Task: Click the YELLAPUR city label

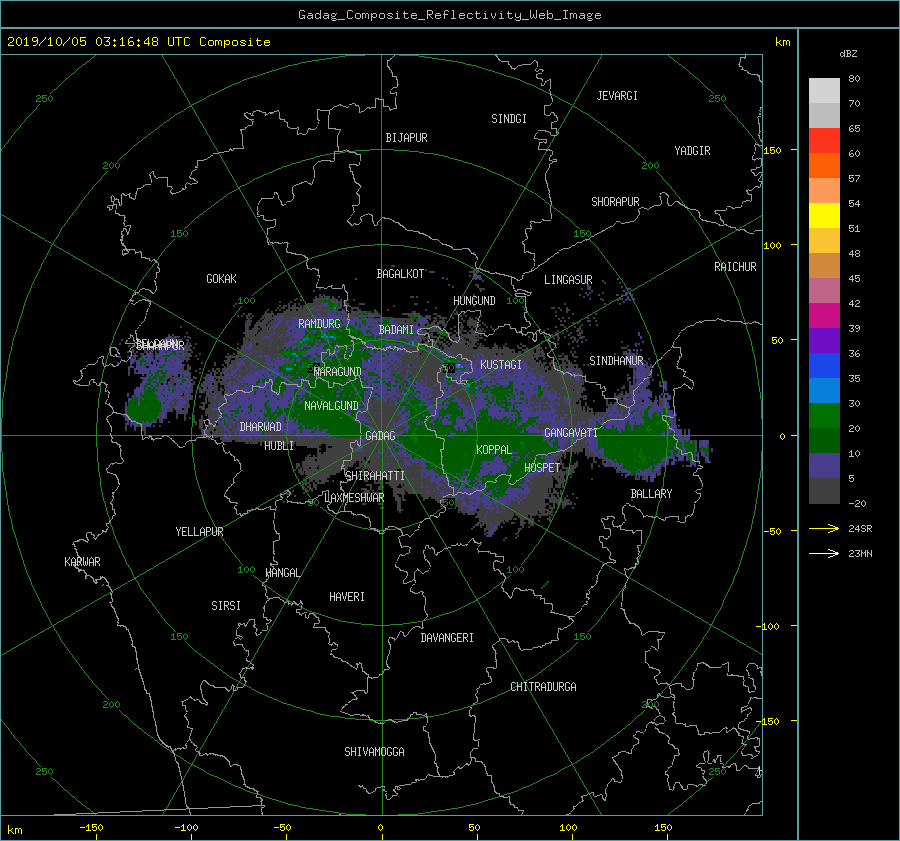Action: pos(199,532)
